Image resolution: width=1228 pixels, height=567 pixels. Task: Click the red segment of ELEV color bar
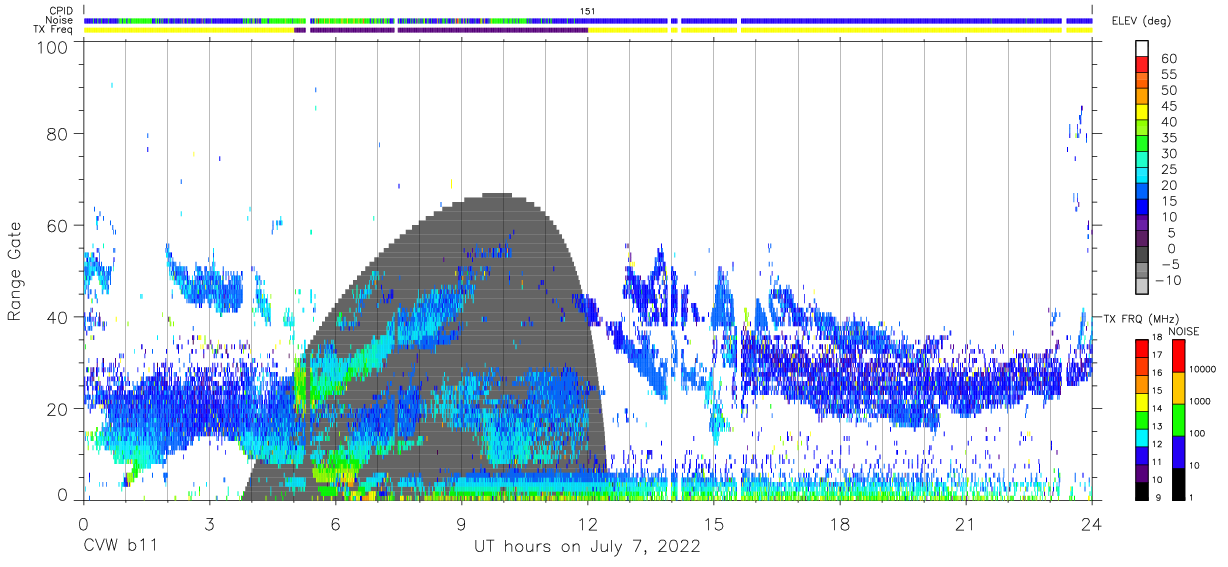[x=1141, y=66]
